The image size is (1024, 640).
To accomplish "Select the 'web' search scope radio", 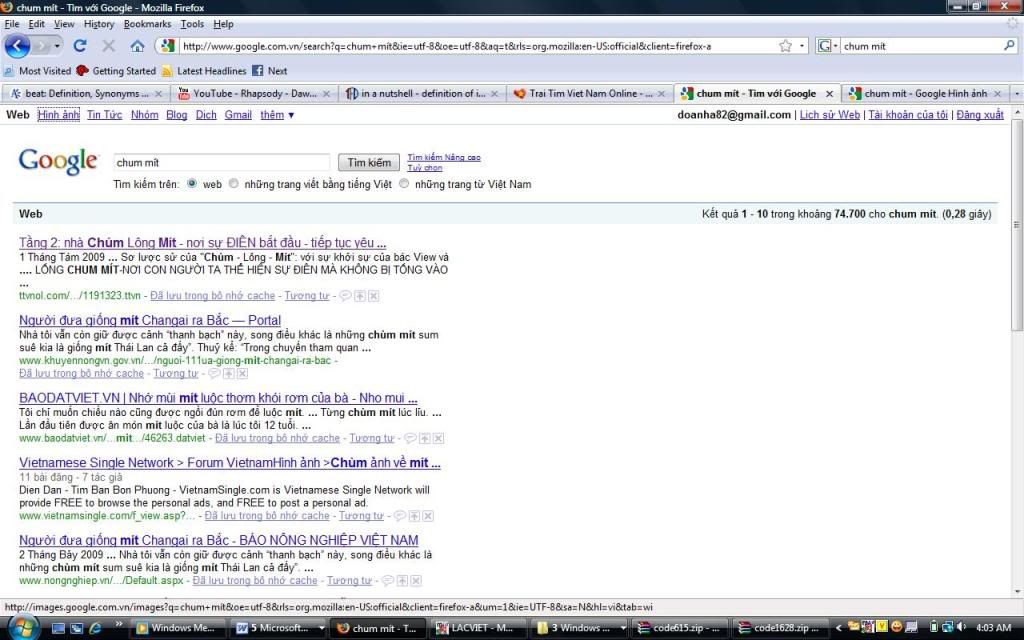I will coord(192,184).
